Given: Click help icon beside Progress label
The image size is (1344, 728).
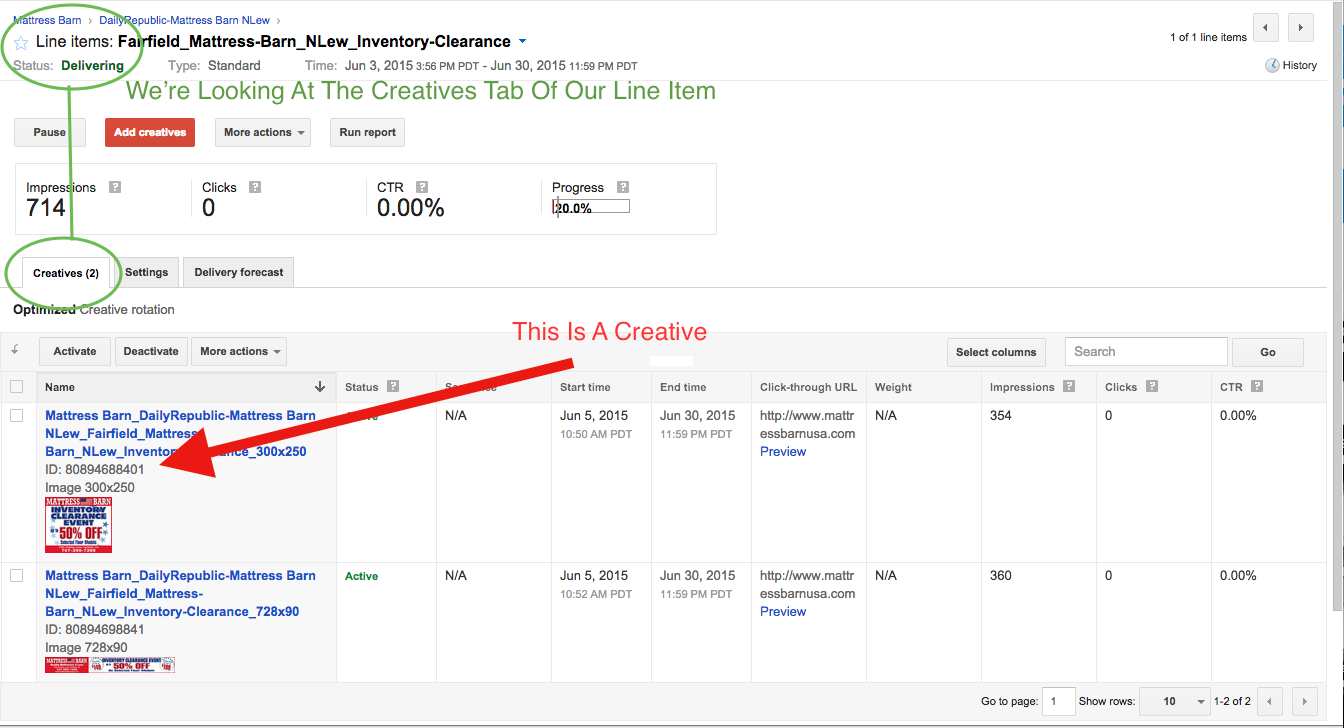Looking at the screenshot, I should [x=623, y=187].
